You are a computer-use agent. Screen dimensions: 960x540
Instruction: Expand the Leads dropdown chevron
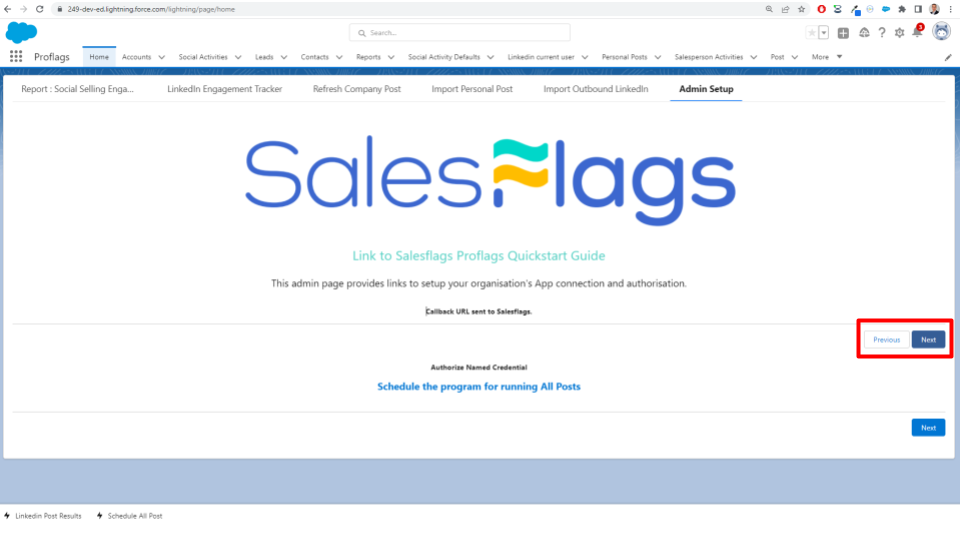click(x=283, y=57)
